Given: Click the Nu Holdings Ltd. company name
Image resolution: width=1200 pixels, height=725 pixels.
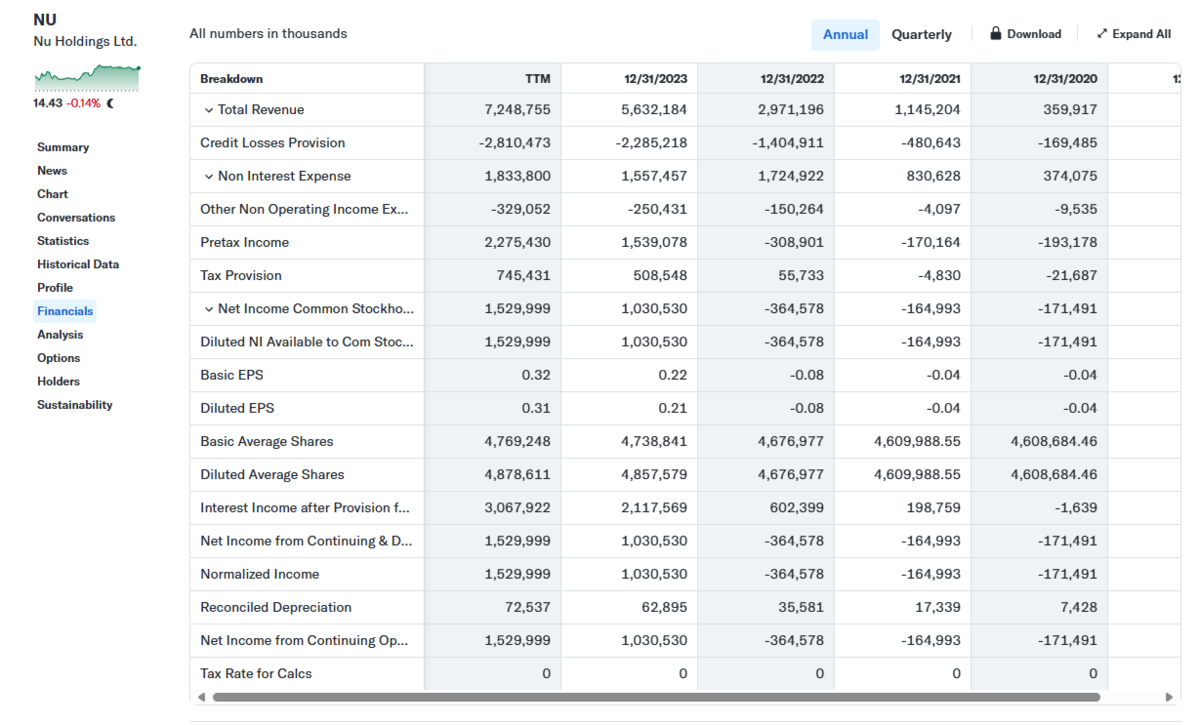Looking at the screenshot, I should [85, 42].
